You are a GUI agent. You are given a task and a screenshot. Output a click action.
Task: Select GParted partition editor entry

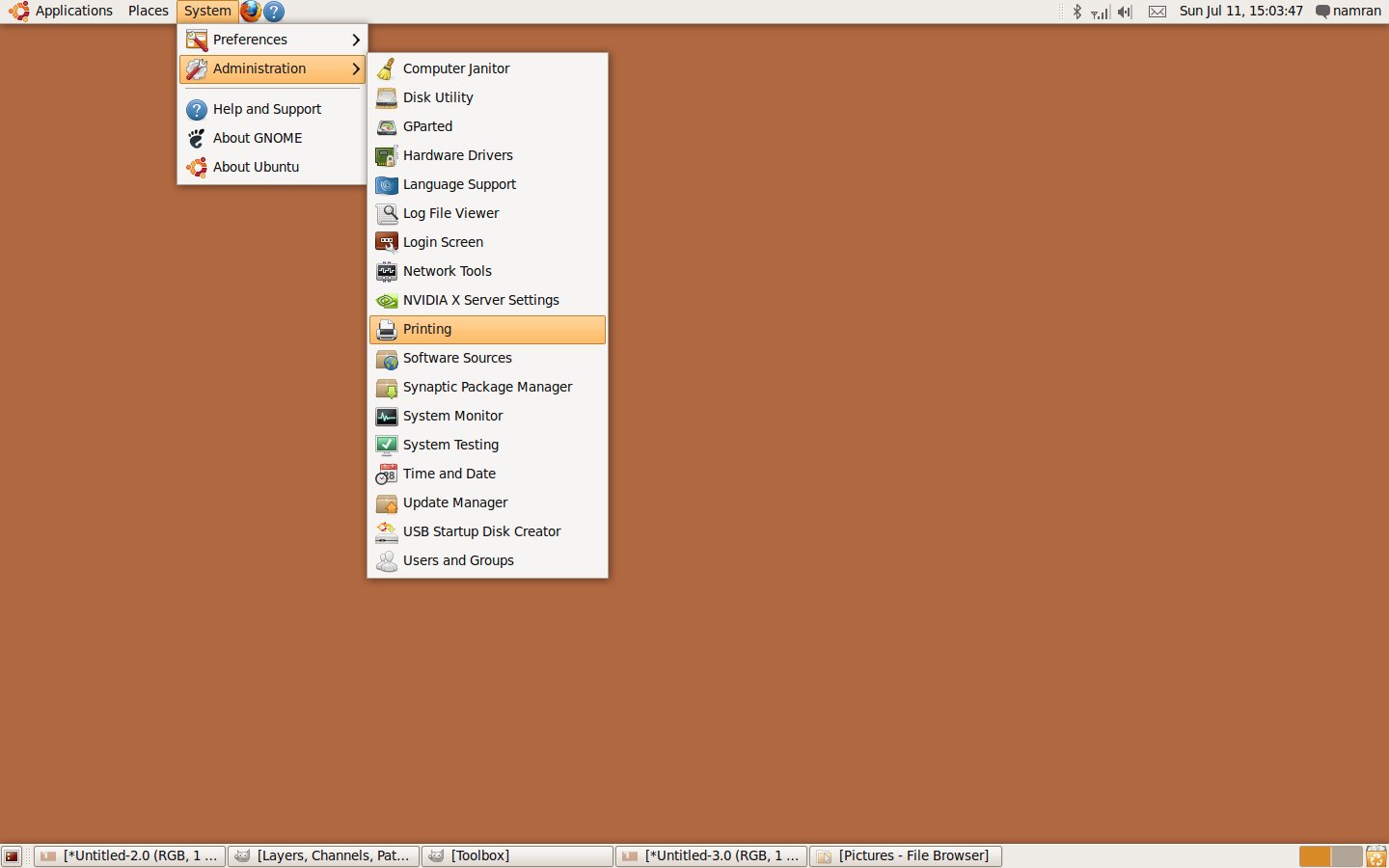(x=427, y=126)
